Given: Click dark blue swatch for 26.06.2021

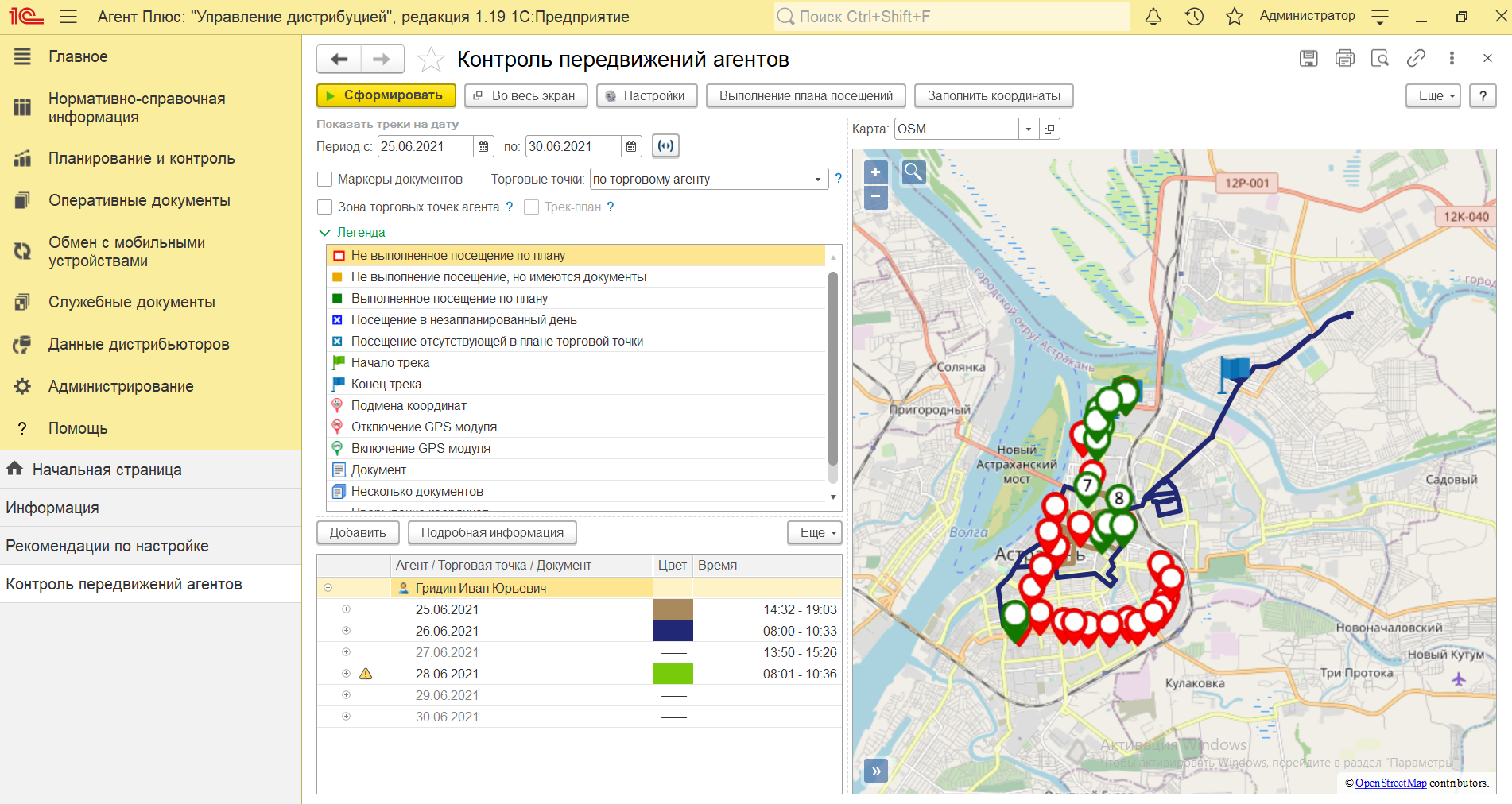Looking at the screenshot, I should pos(673,631).
